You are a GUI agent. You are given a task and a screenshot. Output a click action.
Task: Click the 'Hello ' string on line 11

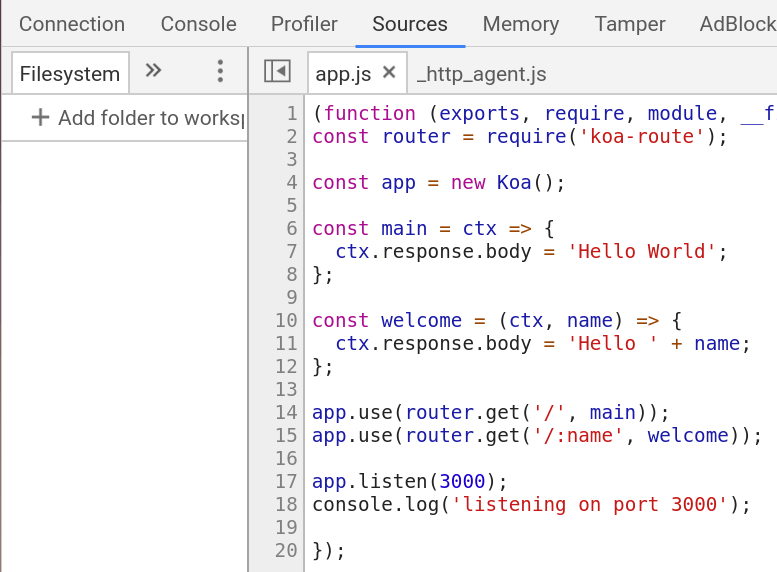(612, 343)
